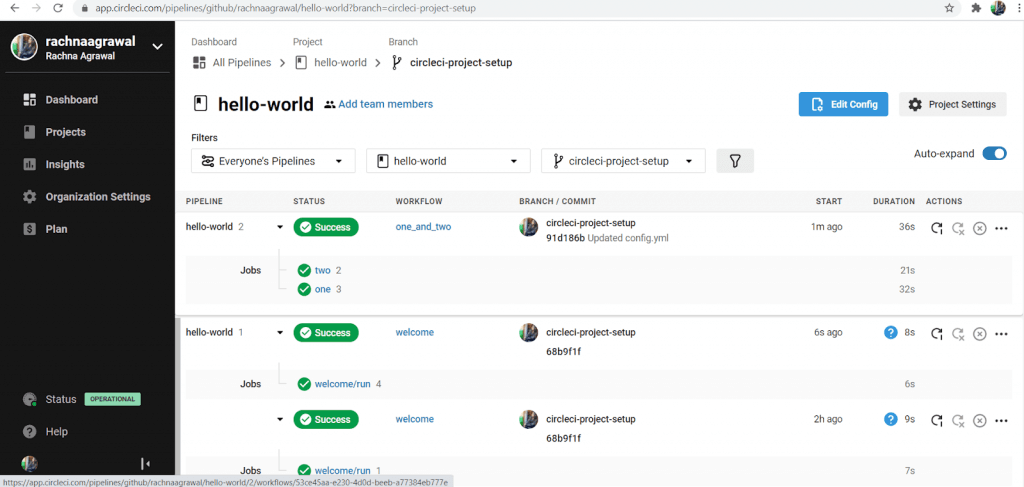
Task: Open Projects in the sidebar
Action: coord(54,132)
